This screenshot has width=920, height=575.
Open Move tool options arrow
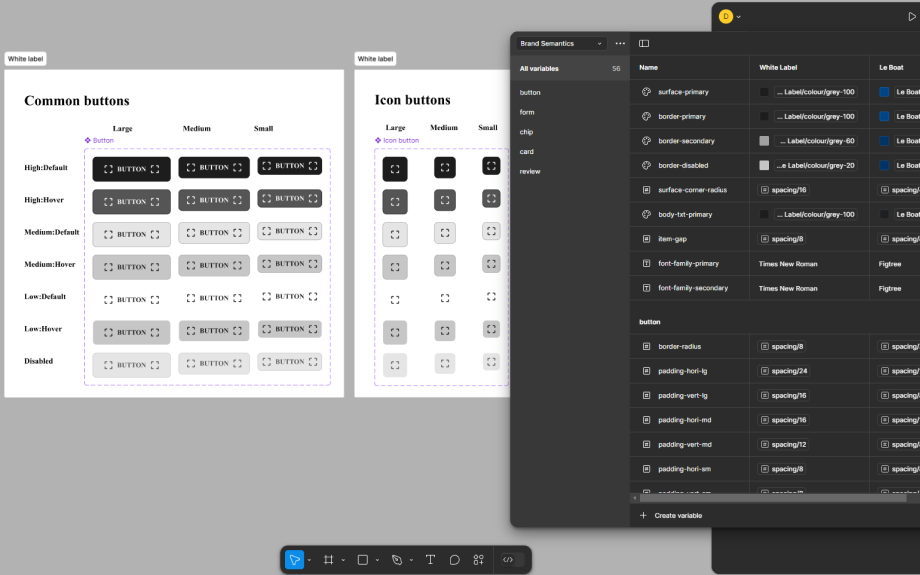[x=309, y=560]
